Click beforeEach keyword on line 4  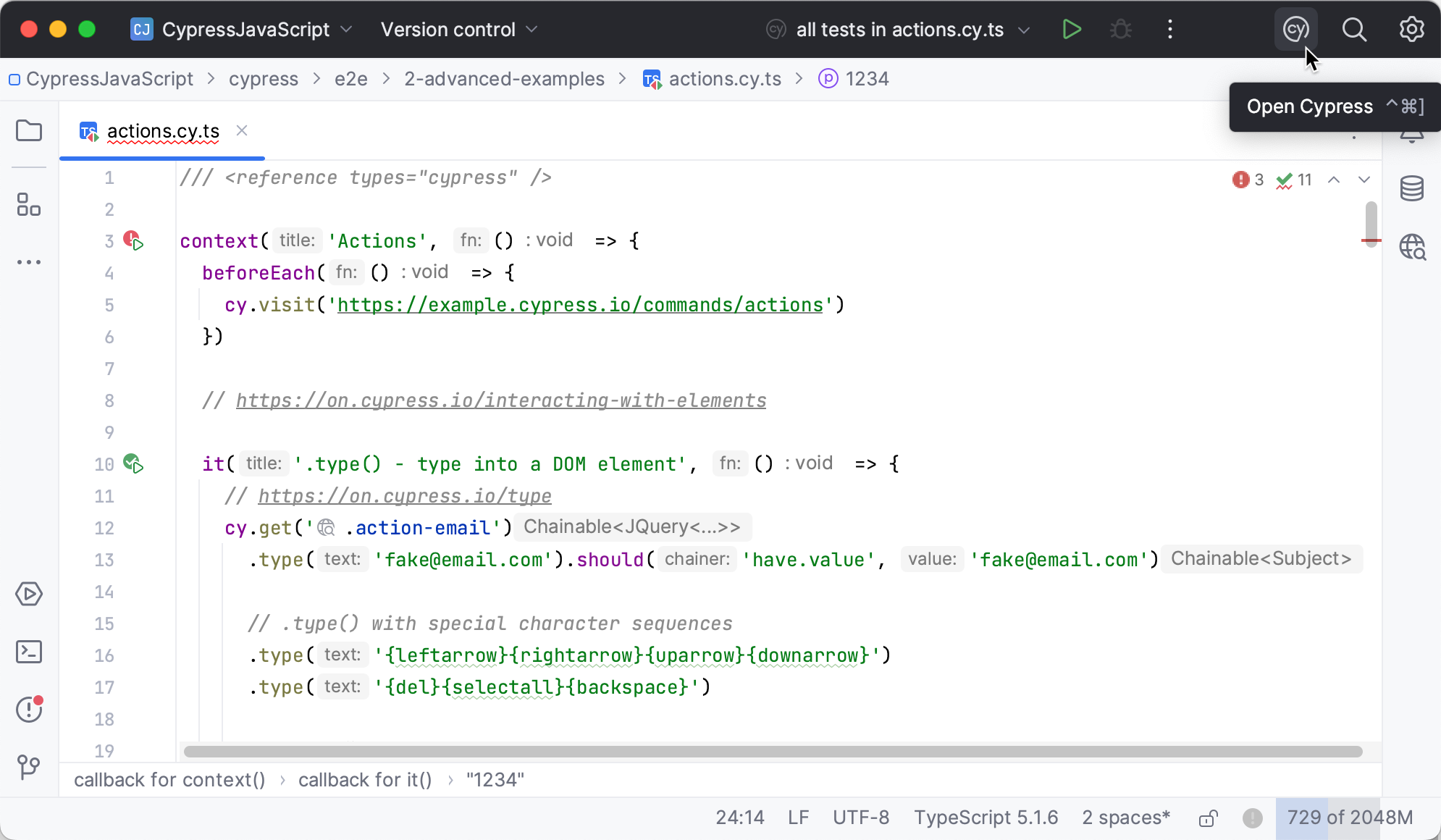pos(259,273)
